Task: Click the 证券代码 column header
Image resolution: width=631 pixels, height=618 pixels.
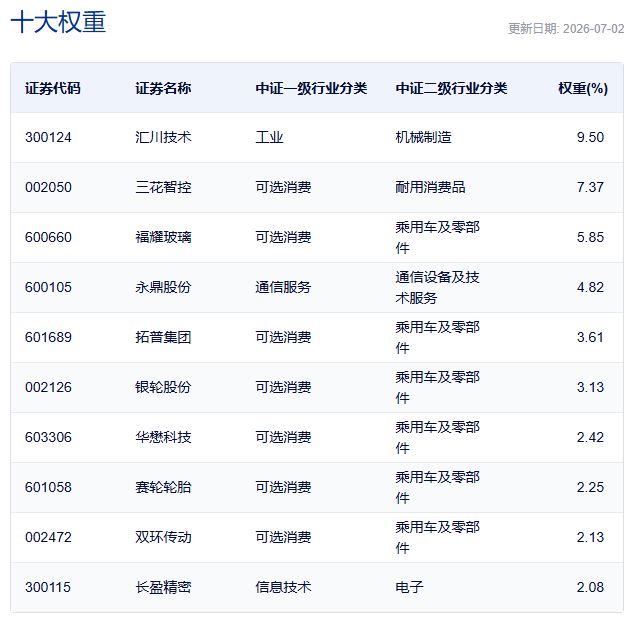Action: [53, 88]
